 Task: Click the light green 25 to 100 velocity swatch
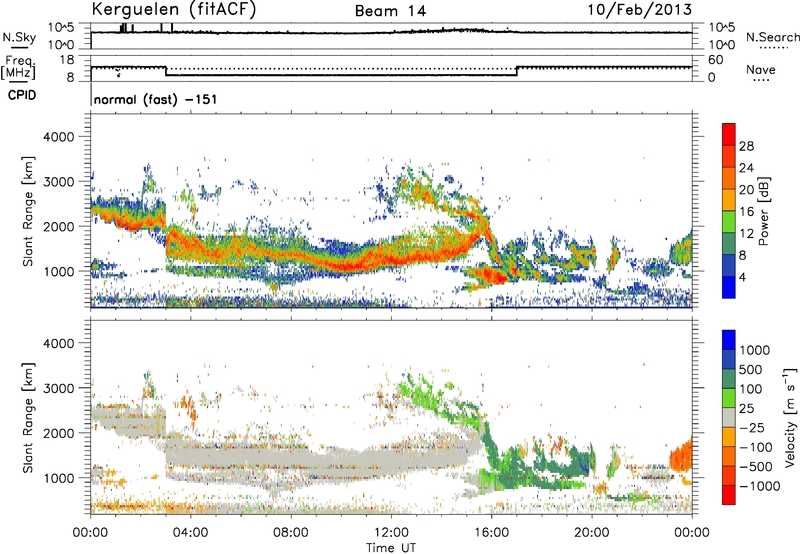point(729,398)
